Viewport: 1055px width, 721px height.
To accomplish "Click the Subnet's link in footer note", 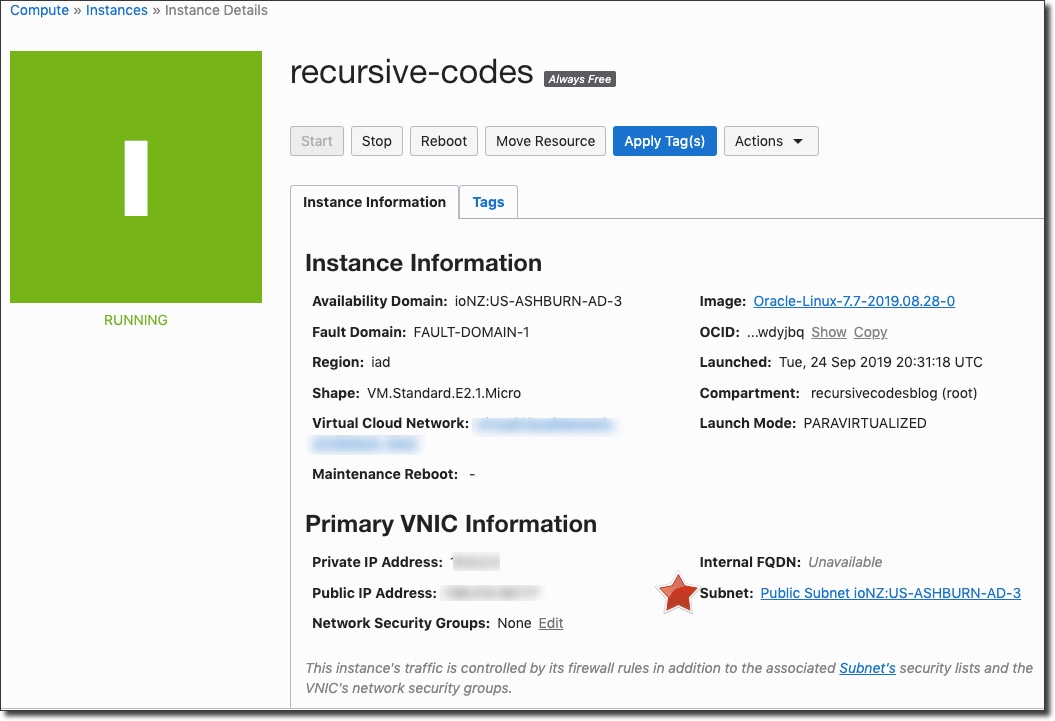I will click(x=867, y=667).
